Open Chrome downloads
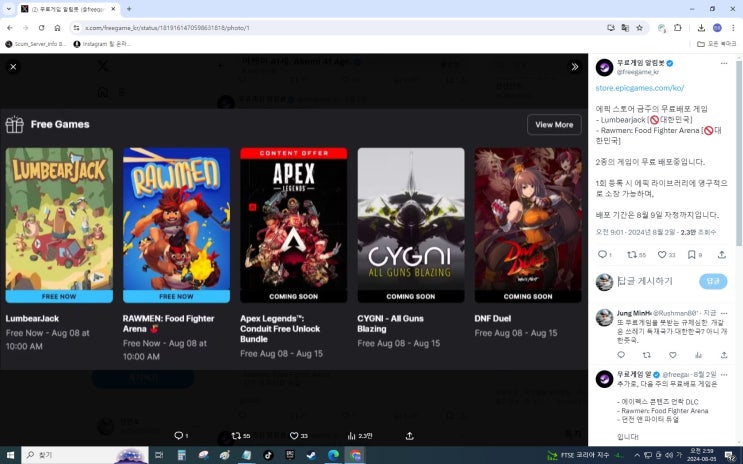743x464 pixels. (701, 28)
